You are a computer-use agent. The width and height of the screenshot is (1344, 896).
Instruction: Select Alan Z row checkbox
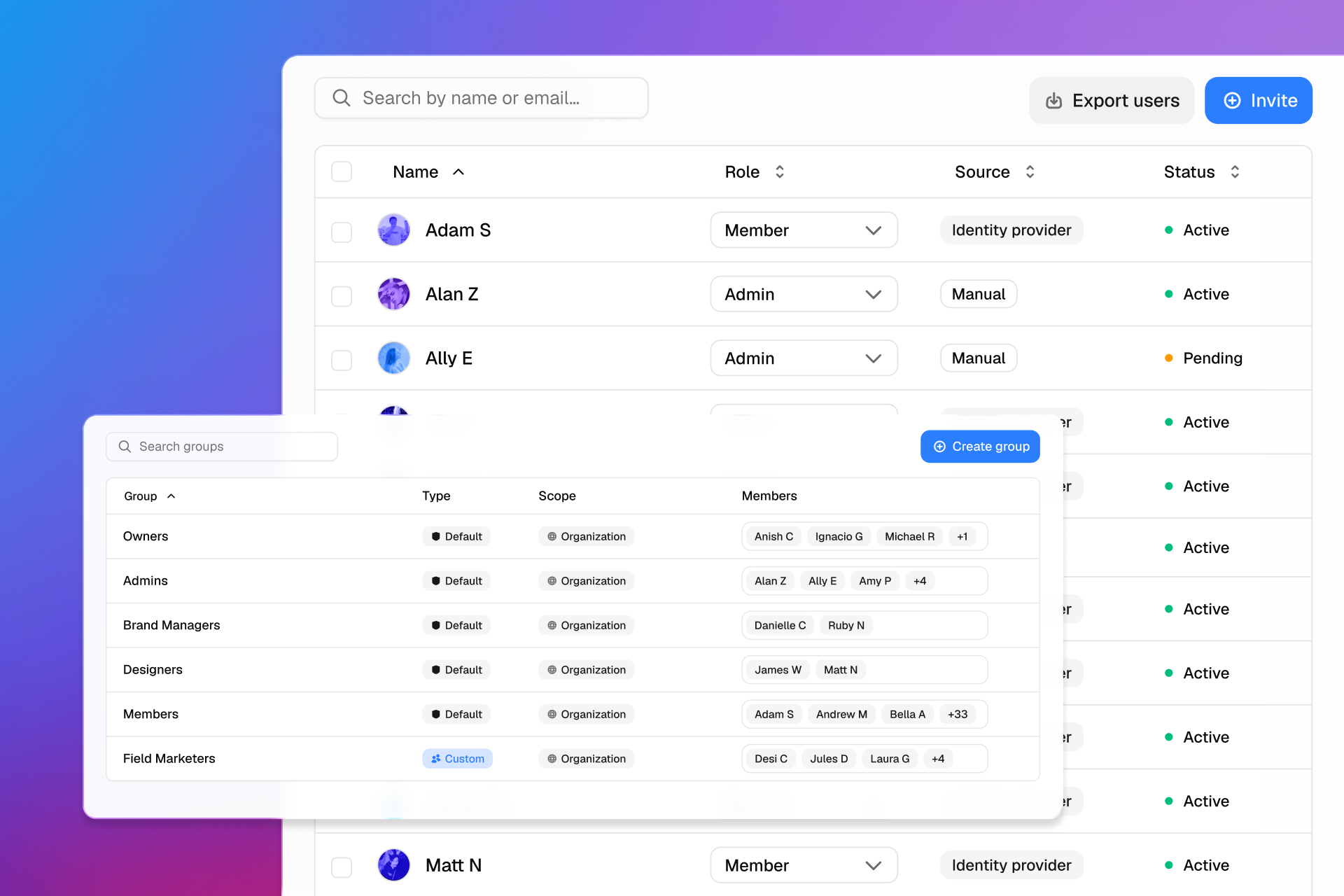[x=342, y=295]
